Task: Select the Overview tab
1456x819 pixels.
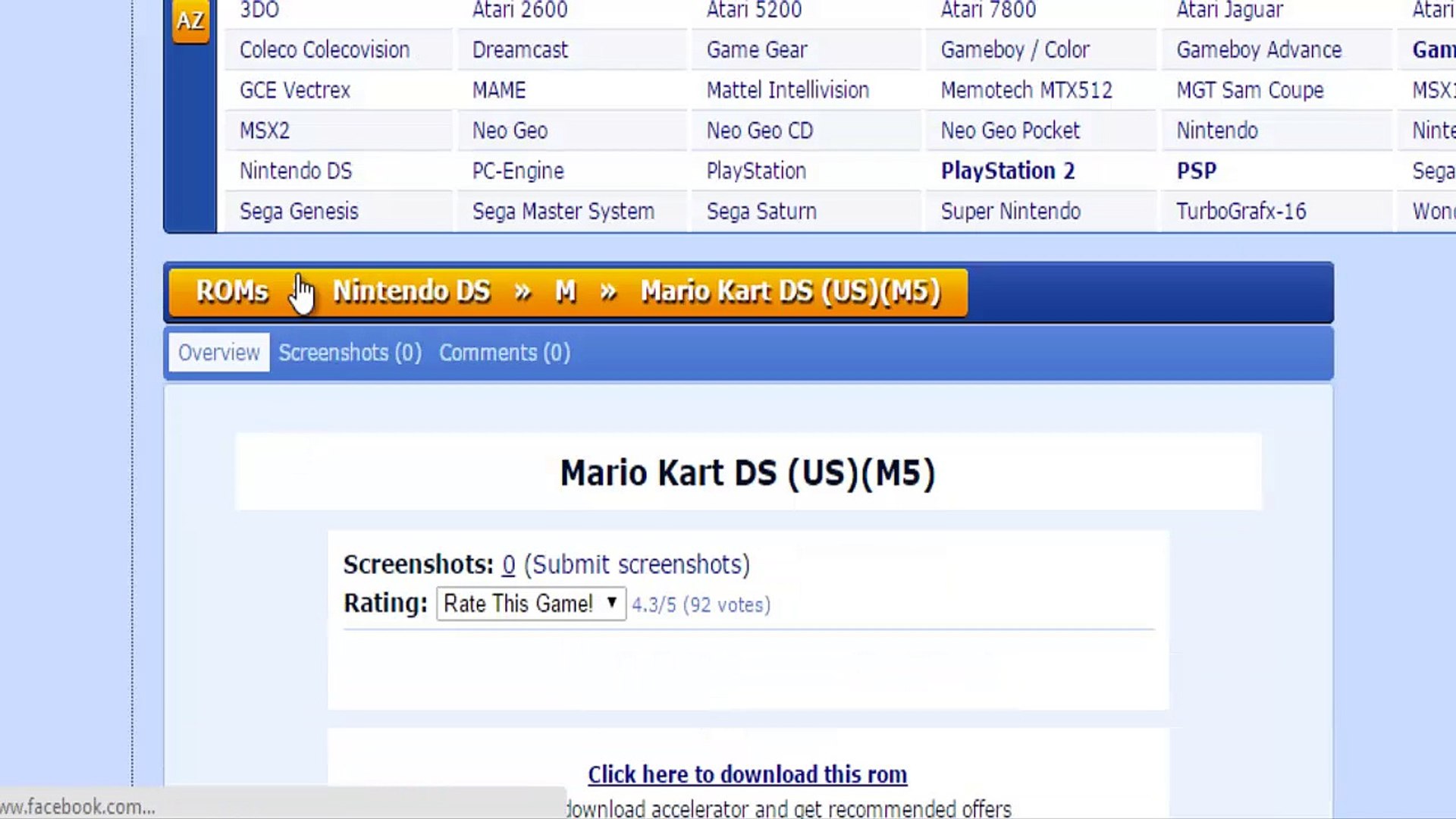Action: click(218, 353)
